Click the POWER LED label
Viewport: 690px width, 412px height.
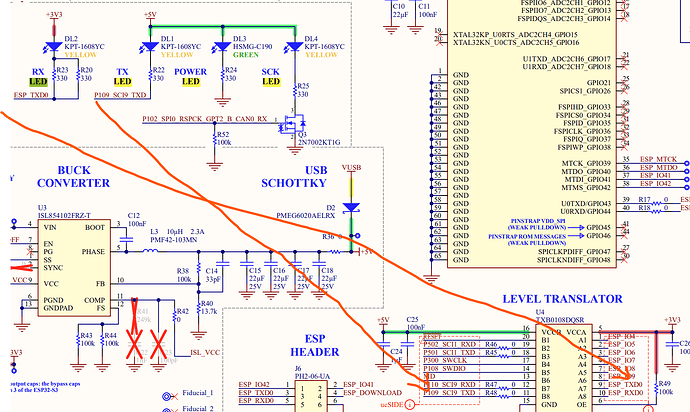190,77
